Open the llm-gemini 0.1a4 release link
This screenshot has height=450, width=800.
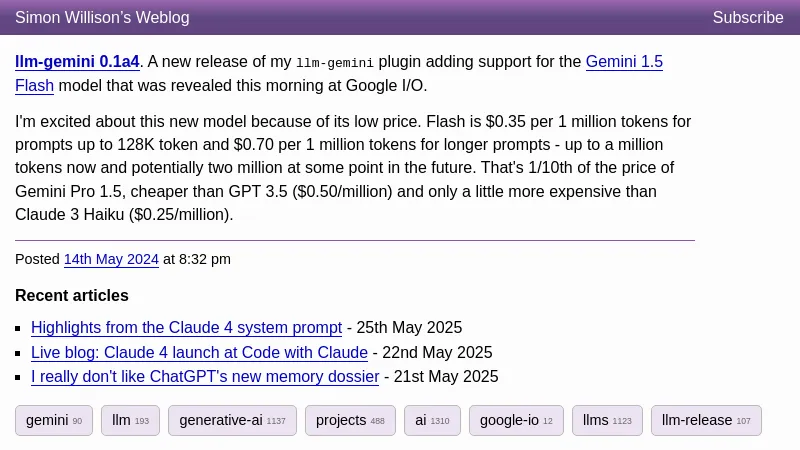[x=77, y=62]
